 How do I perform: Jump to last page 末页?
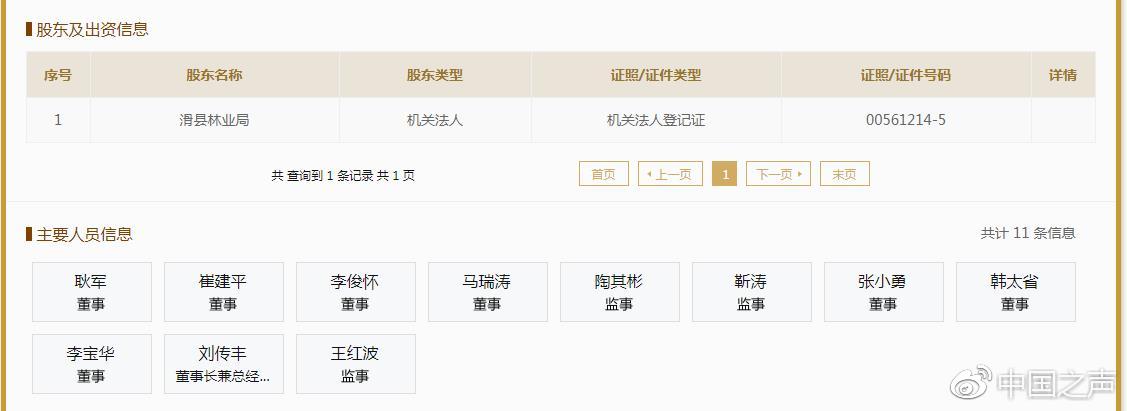click(844, 174)
